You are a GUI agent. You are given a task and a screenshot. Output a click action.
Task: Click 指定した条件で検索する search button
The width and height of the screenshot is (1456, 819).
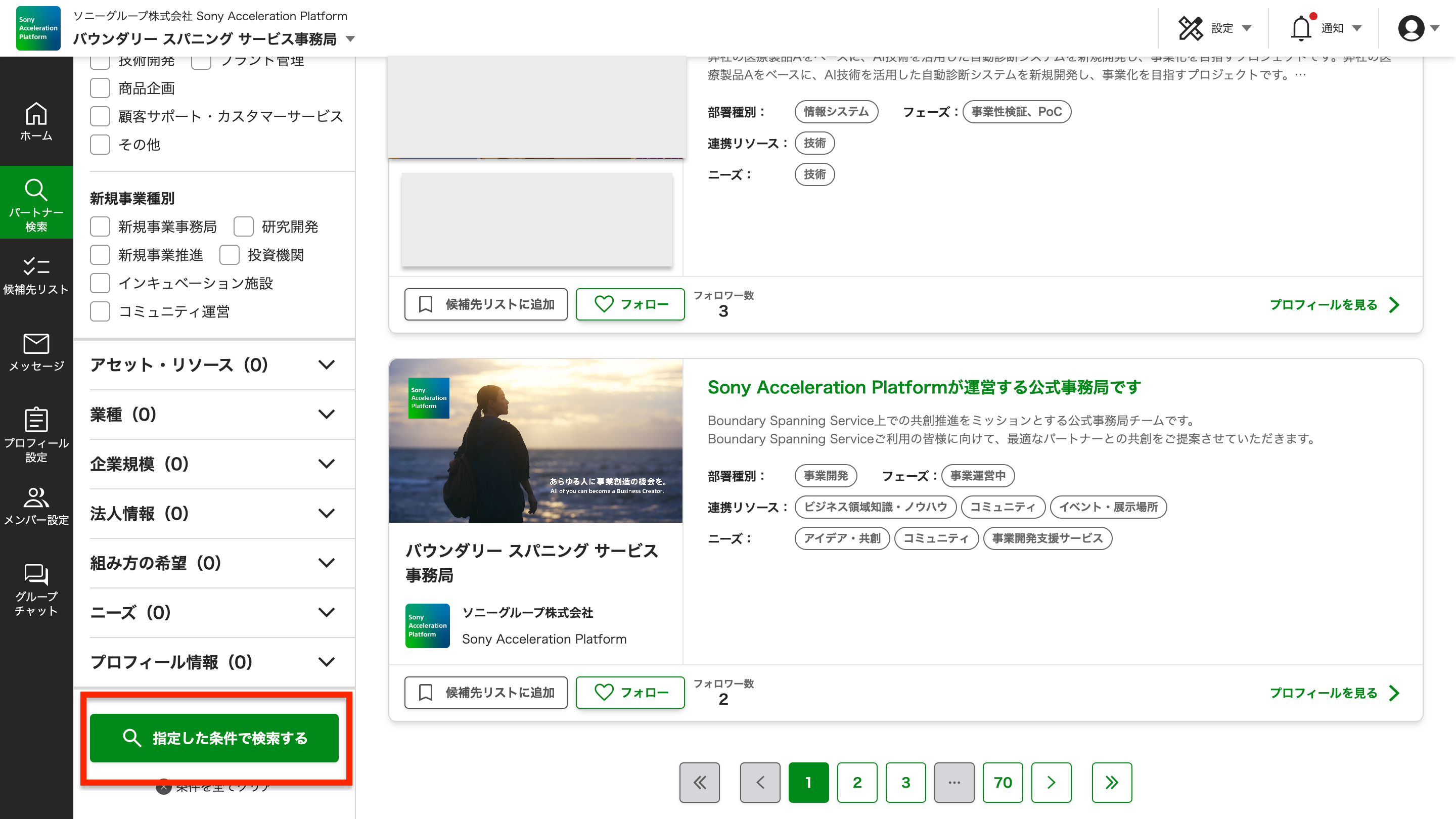[214, 738]
